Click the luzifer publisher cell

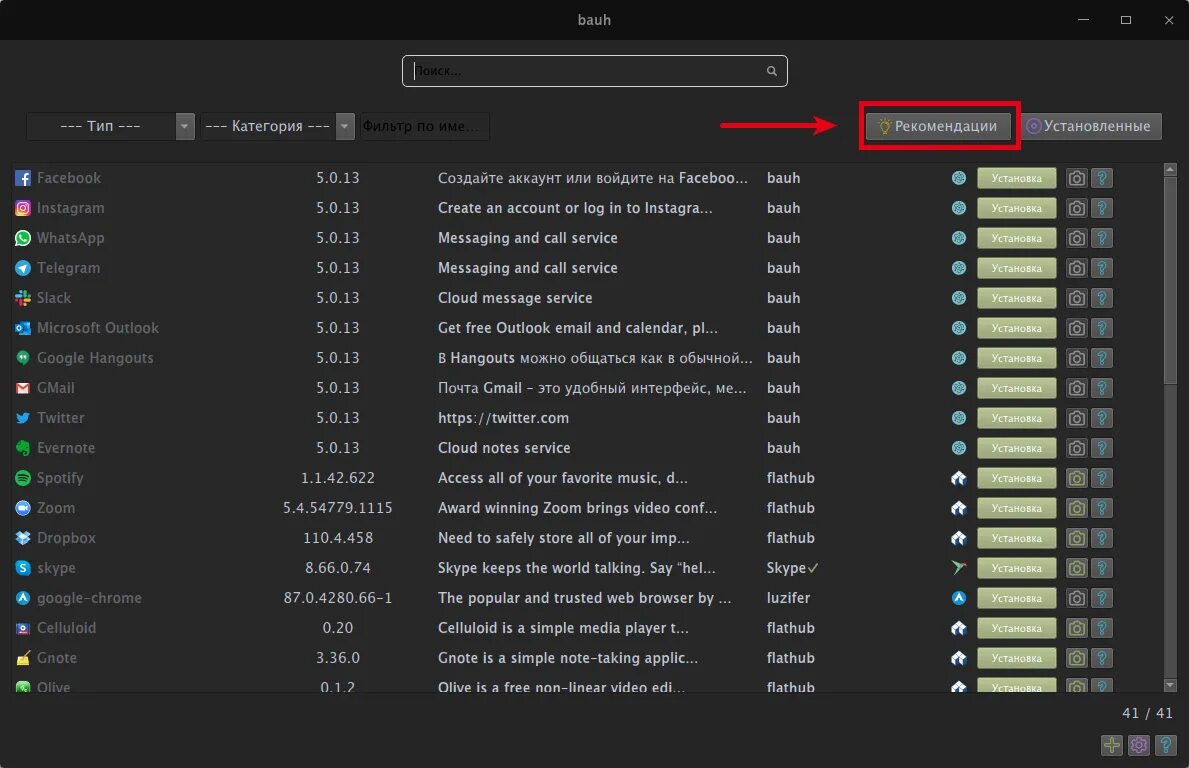(x=789, y=598)
